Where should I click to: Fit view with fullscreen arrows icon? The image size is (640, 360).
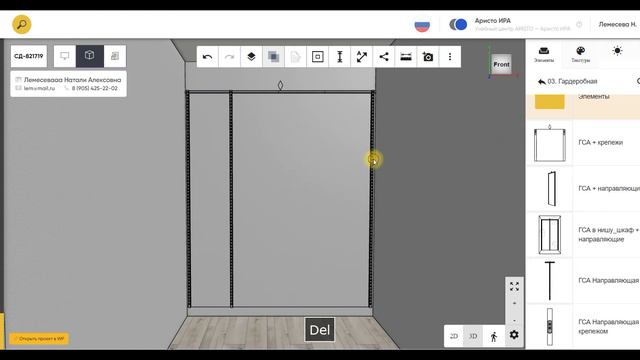(x=514, y=287)
